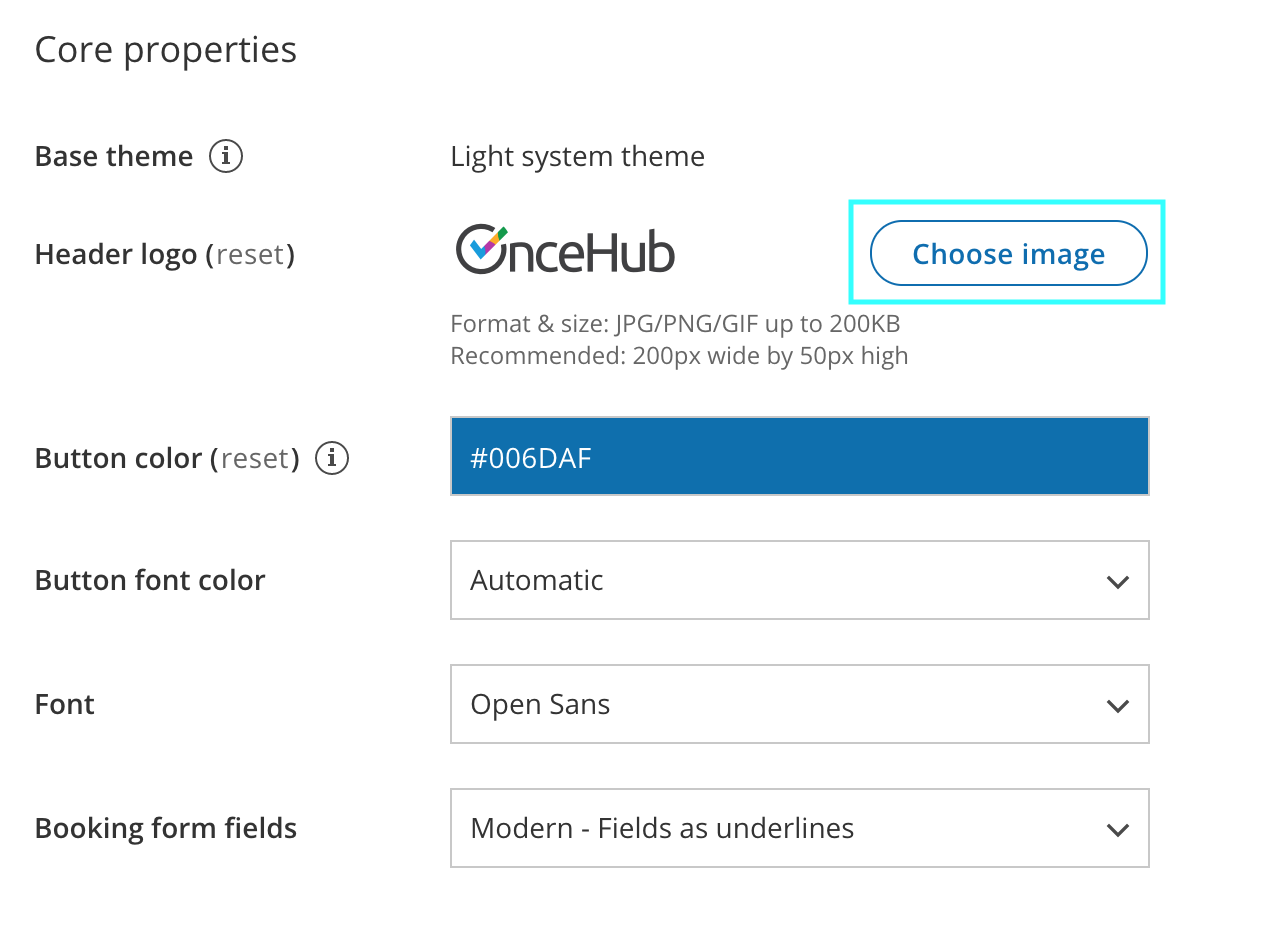
Task: Open the Booking form fields dropdown
Action: point(799,828)
